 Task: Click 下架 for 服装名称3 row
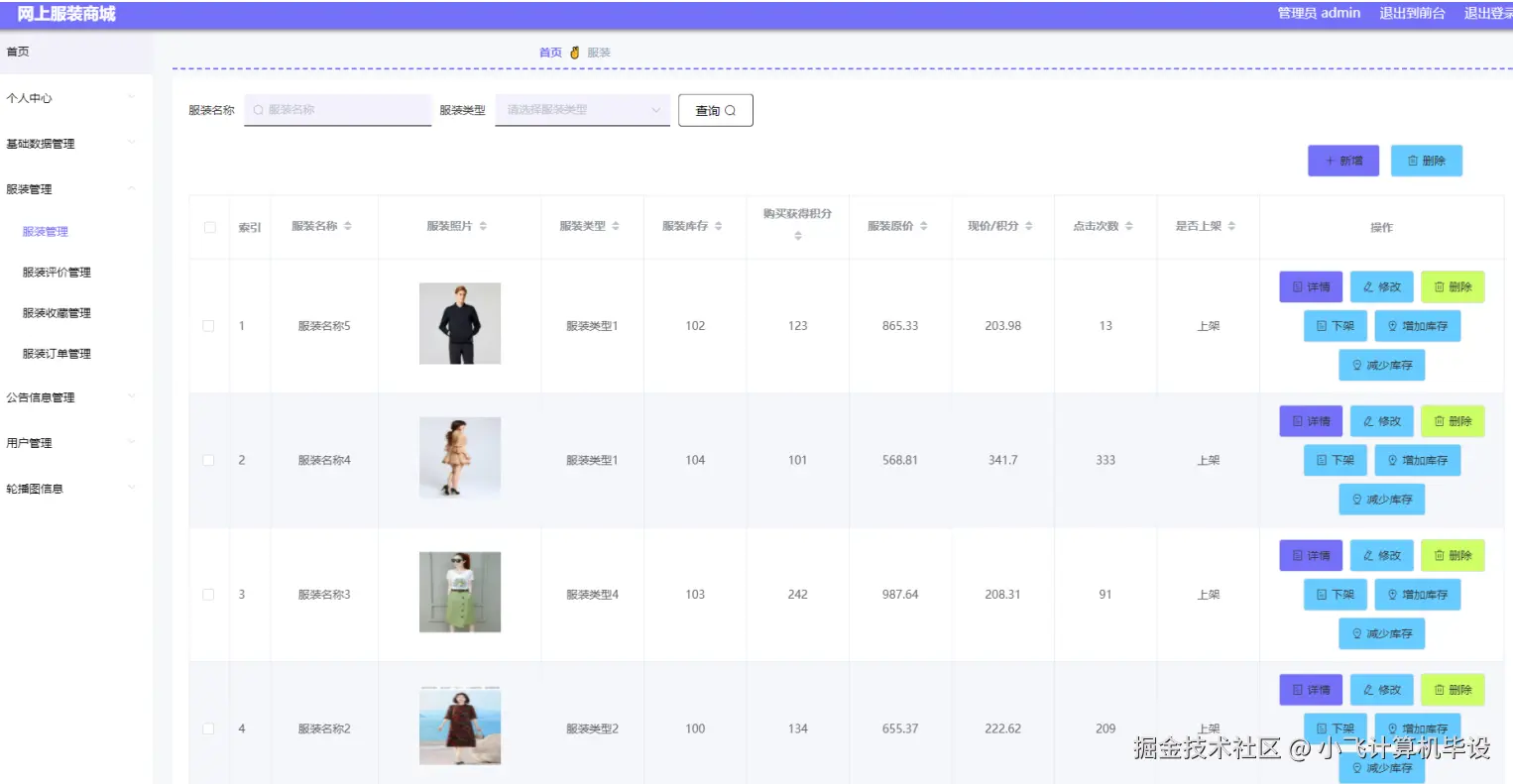(x=1336, y=595)
